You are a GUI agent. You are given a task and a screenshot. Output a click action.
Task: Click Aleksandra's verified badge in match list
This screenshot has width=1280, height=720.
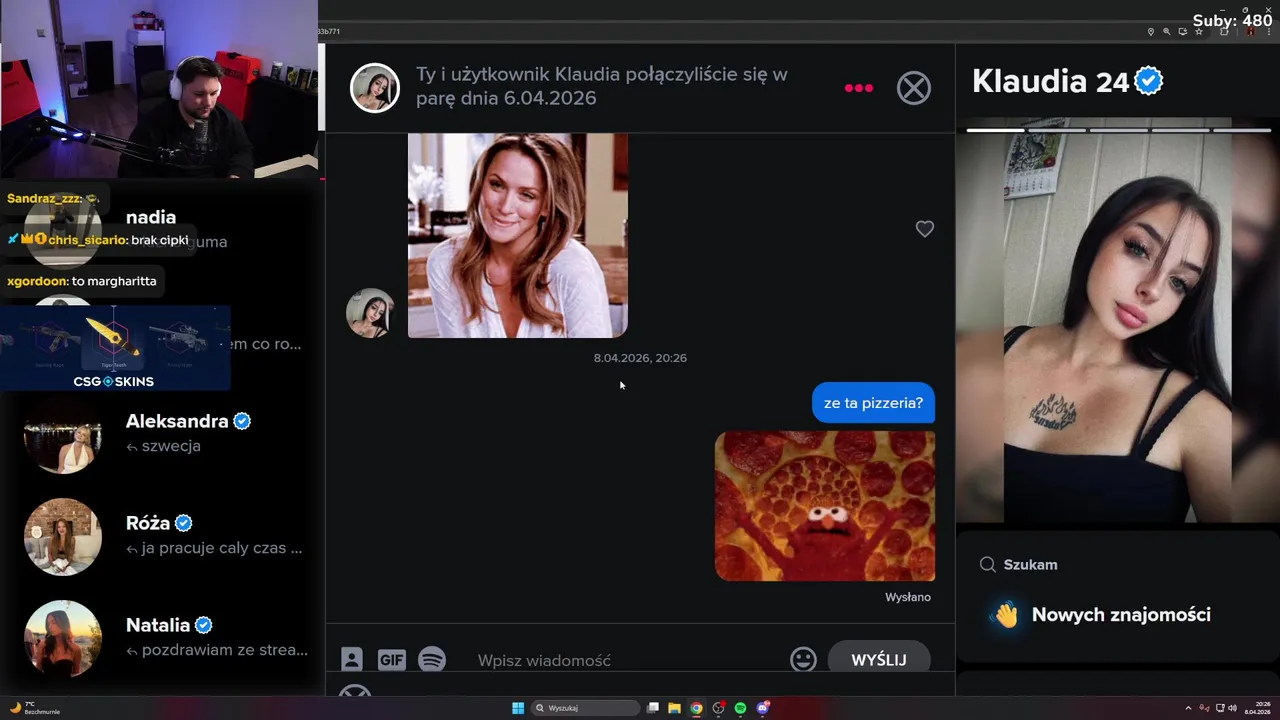tap(242, 421)
